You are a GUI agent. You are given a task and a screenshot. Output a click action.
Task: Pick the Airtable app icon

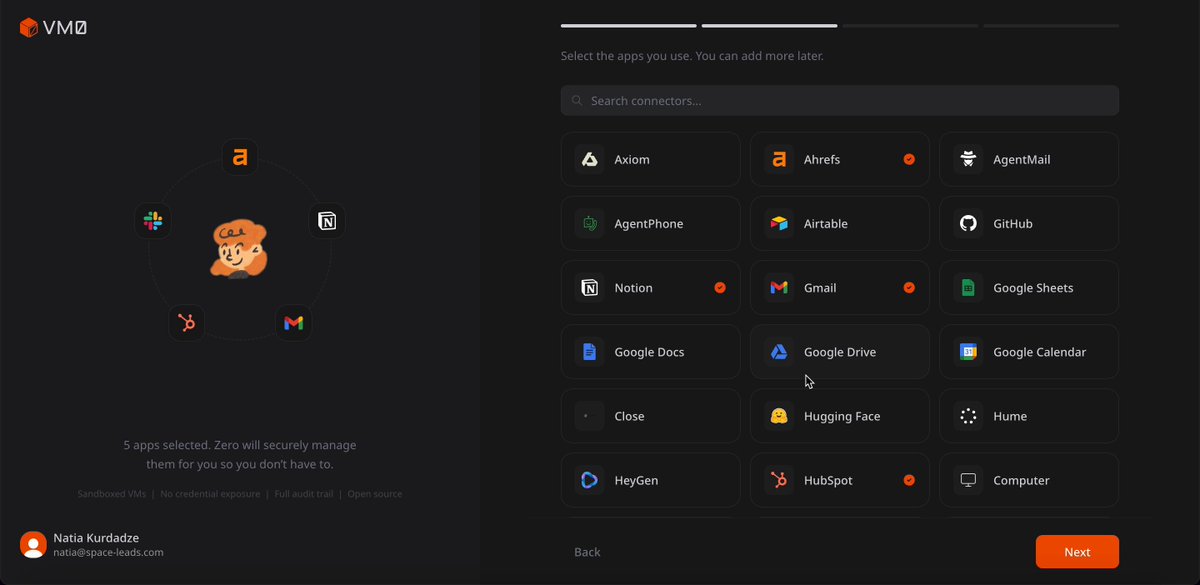779,223
